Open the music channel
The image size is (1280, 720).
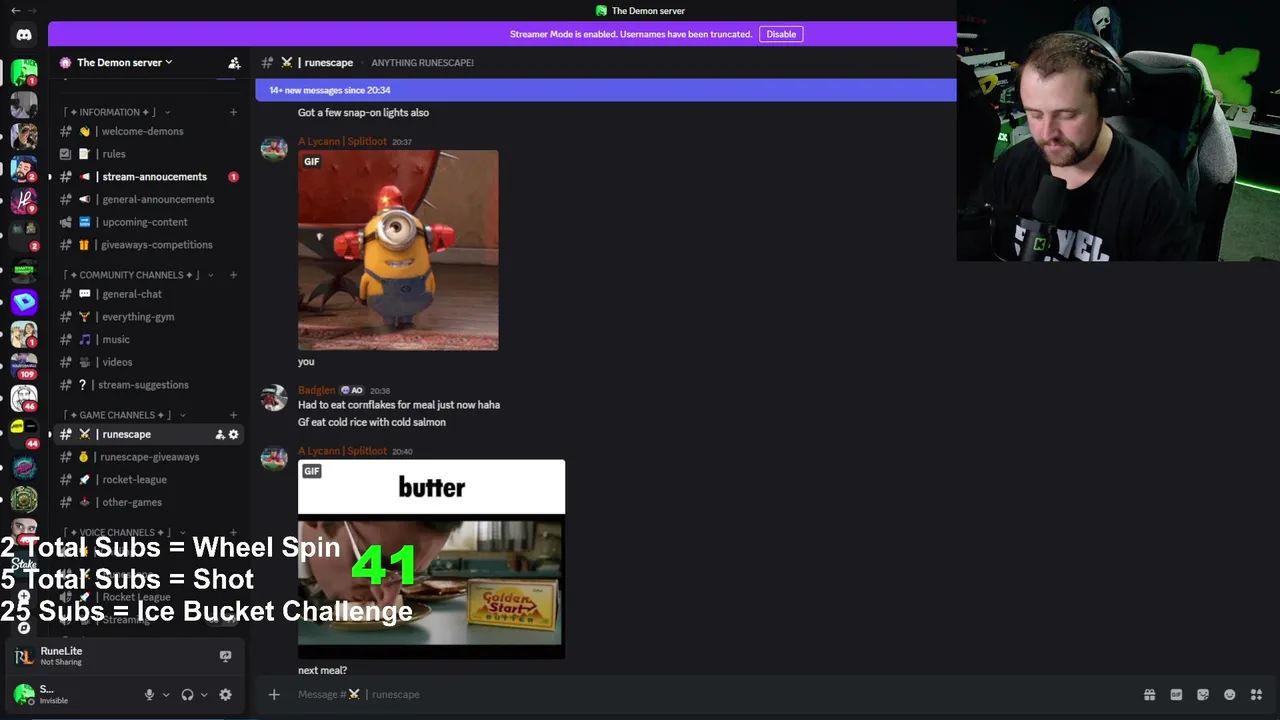point(147,339)
